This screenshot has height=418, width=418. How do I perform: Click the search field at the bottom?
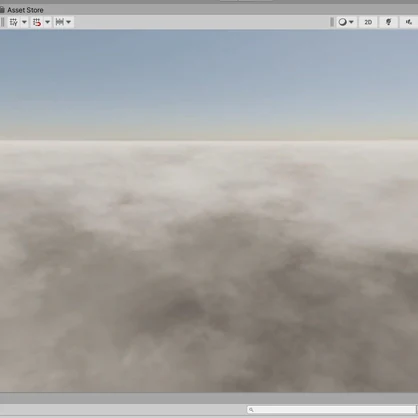click(x=332, y=409)
